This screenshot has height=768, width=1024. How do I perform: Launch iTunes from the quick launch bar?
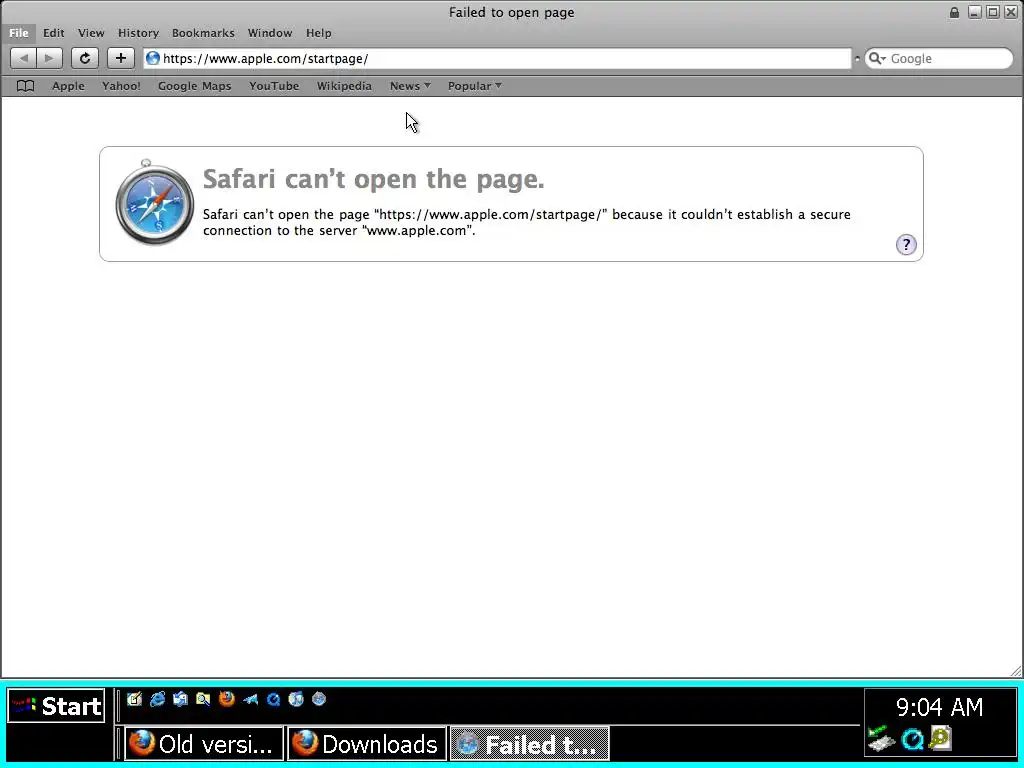point(296,699)
